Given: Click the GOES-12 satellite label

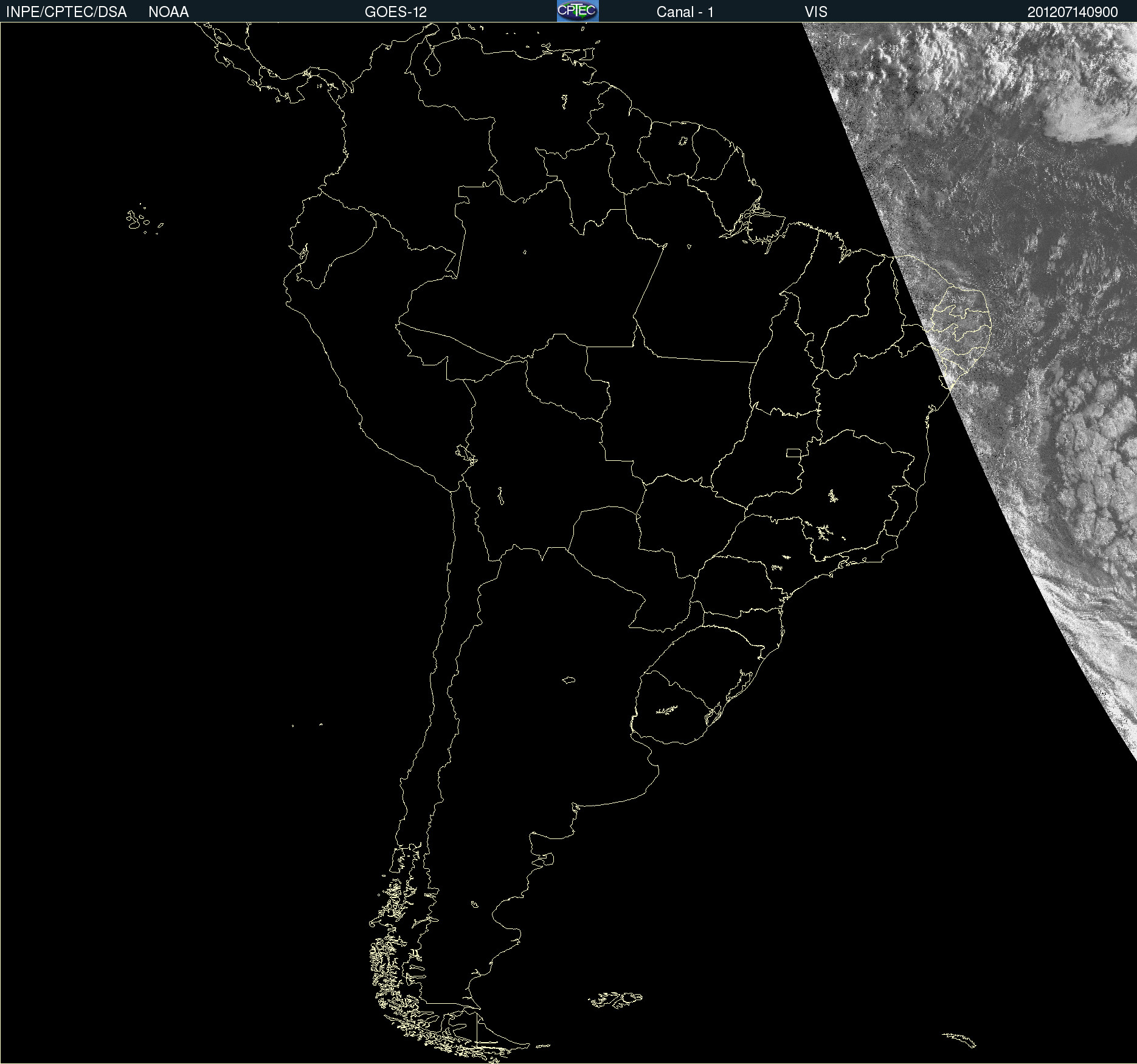Looking at the screenshot, I should click(x=396, y=12).
